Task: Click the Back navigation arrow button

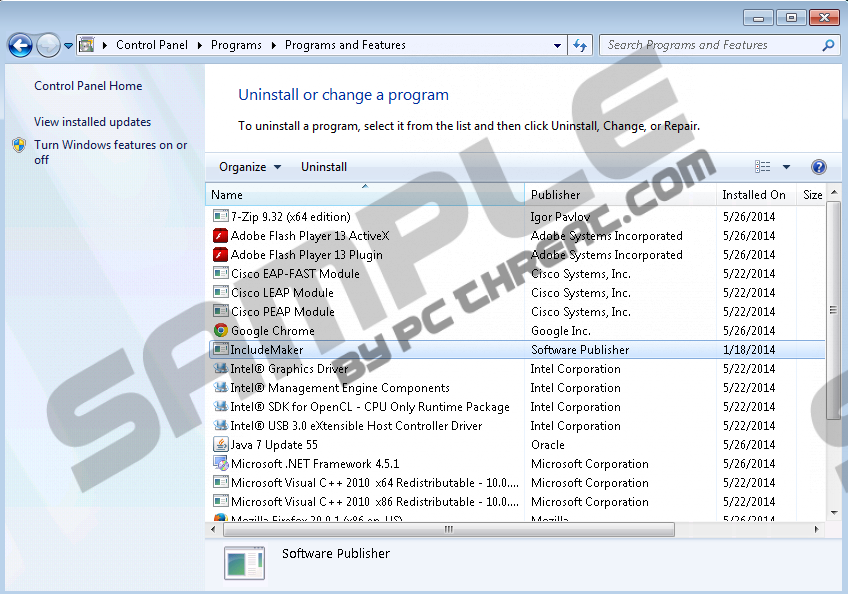Action: point(20,45)
